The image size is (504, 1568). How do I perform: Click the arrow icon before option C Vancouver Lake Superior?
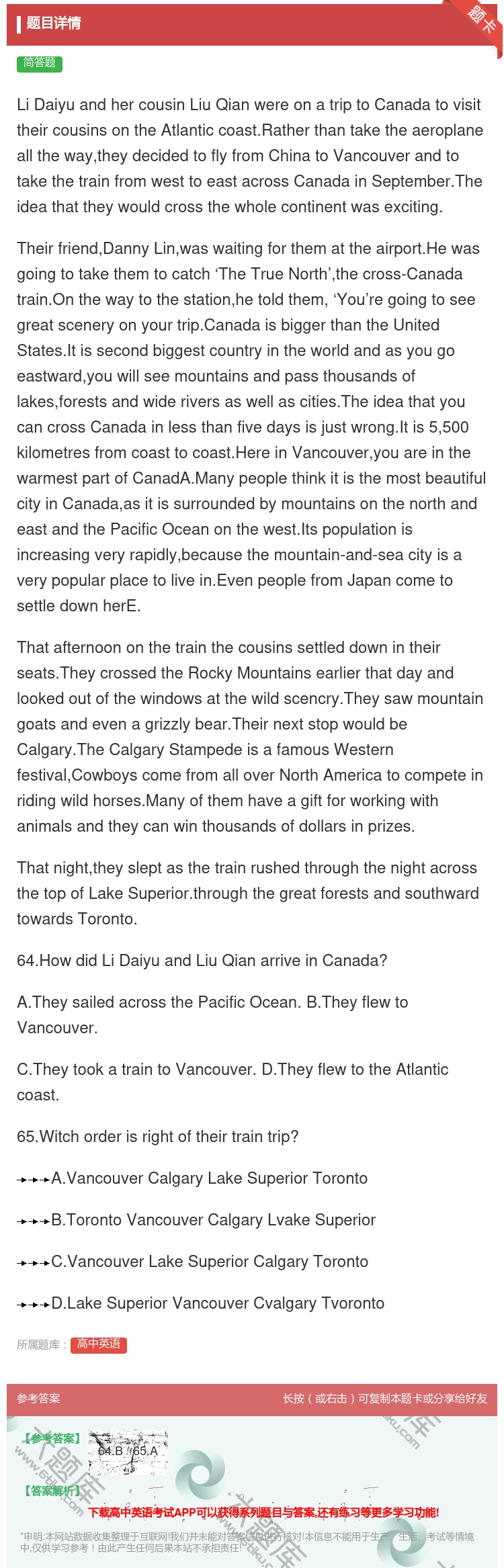pyautogui.click(x=34, y=1263)
